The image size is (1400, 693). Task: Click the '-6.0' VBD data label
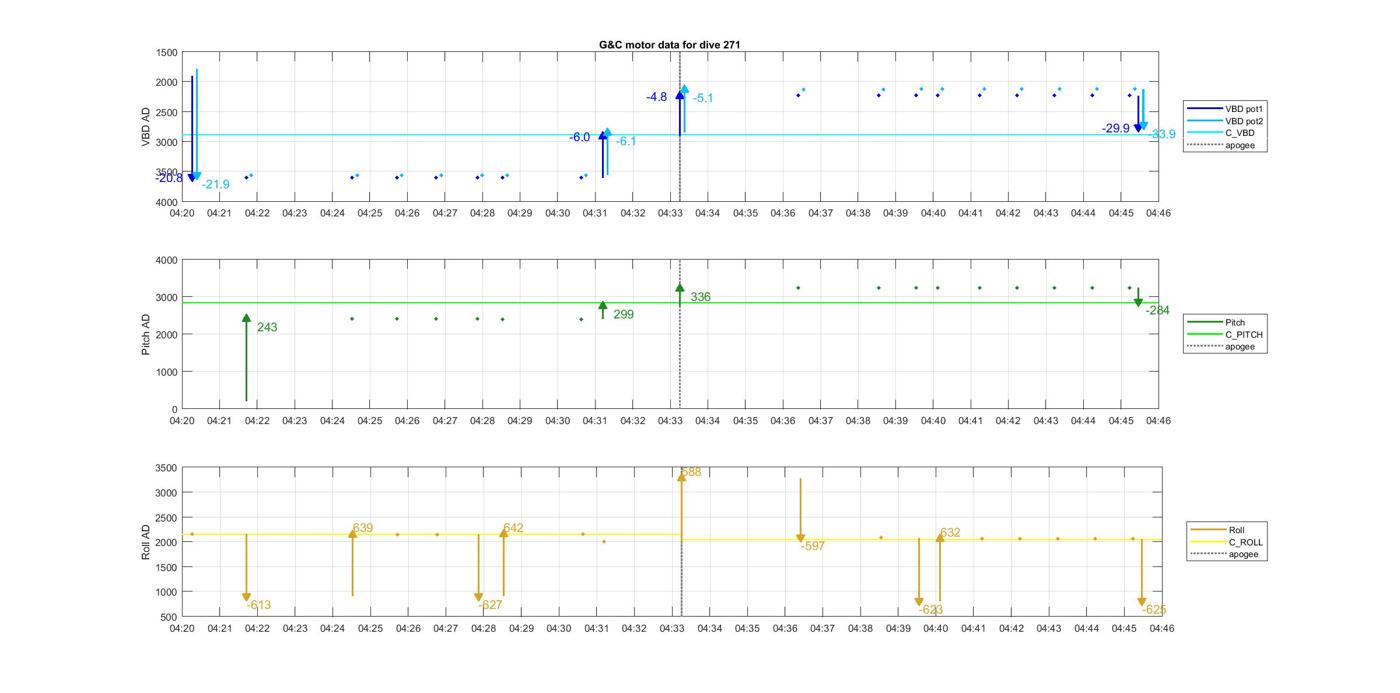coord(580,137)
